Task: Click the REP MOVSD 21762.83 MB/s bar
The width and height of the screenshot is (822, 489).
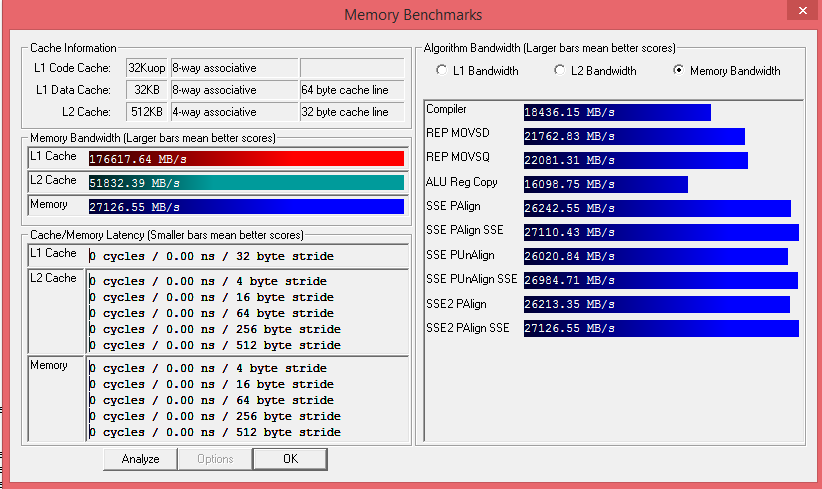Action: point(634,136)
